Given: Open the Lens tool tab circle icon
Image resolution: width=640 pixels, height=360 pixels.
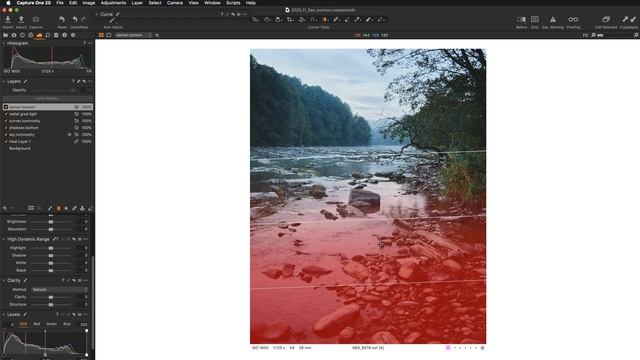Looking at the screenshot, I should (22, 36).
